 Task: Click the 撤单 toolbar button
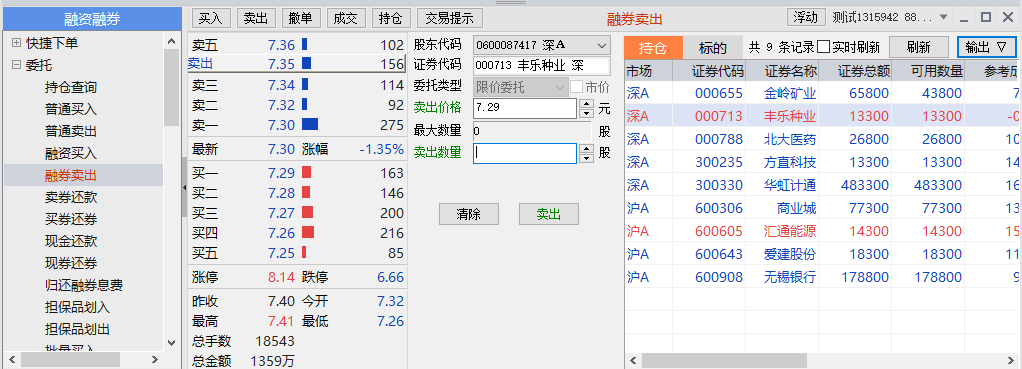[x=301, y=18]
